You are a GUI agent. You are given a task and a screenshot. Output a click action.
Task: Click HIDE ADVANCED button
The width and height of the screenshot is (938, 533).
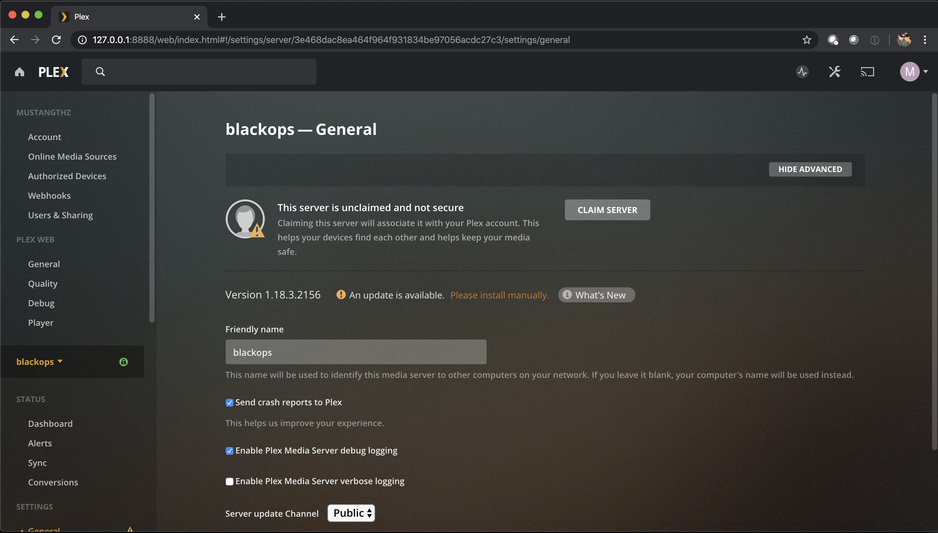coord(810,169)
